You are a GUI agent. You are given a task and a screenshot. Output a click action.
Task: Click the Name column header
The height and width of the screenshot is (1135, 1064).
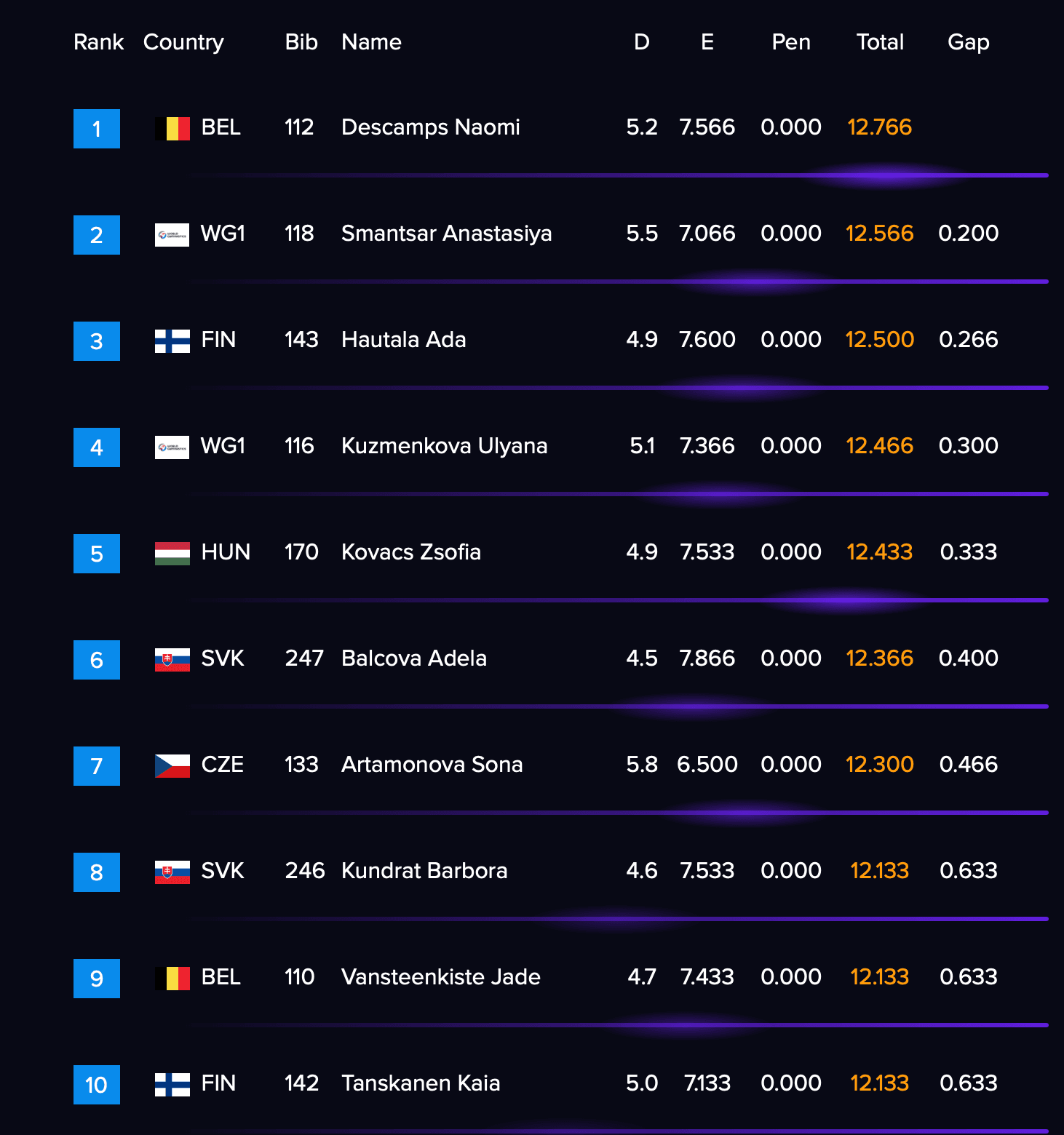[372, 42]
